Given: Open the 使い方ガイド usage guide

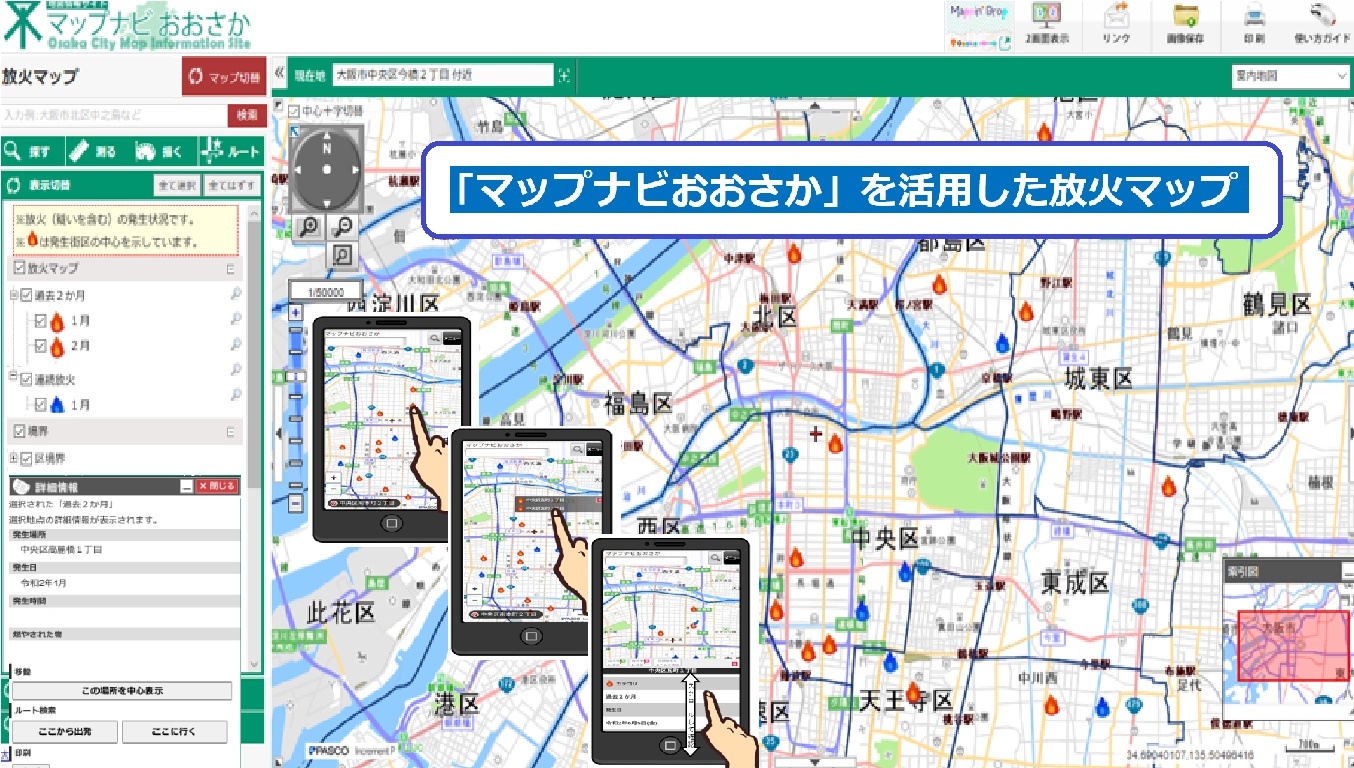Looking at the screenshot, I should click(x=1322, y=24).
